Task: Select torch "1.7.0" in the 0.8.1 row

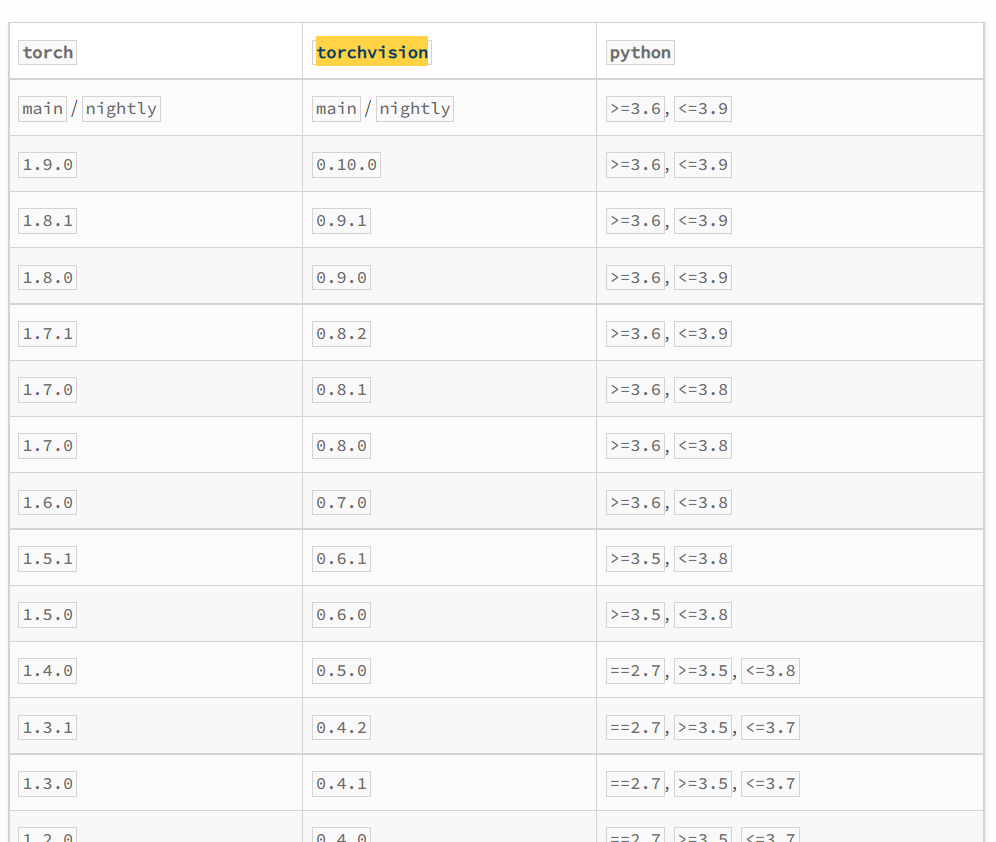Action: pyautogui.click(x=48, y=390)
